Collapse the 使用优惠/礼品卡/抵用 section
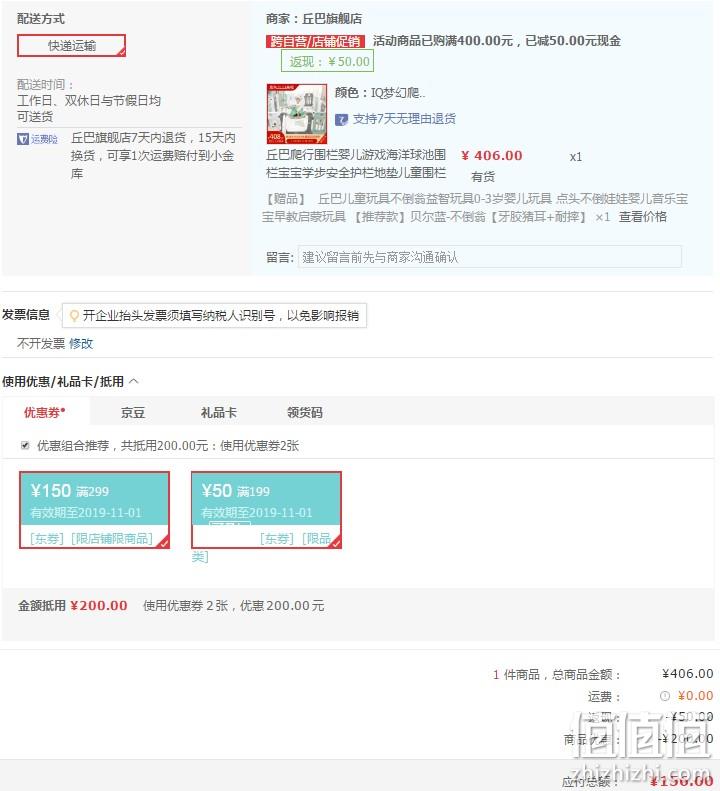 pos(134,381)
